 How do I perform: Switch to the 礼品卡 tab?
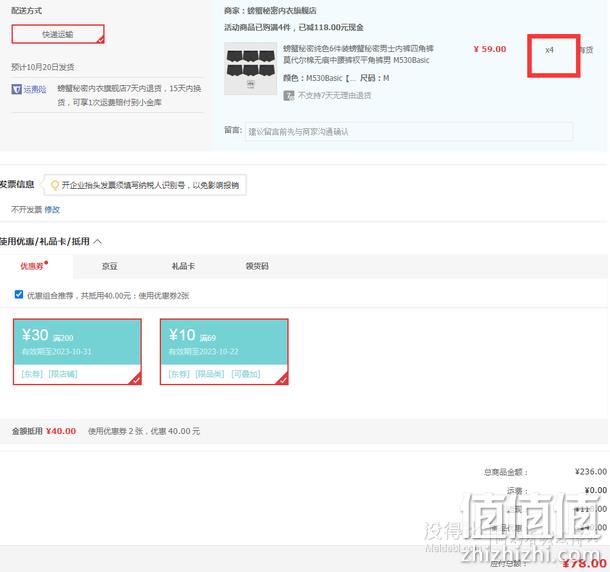click(x=183, y=266)
